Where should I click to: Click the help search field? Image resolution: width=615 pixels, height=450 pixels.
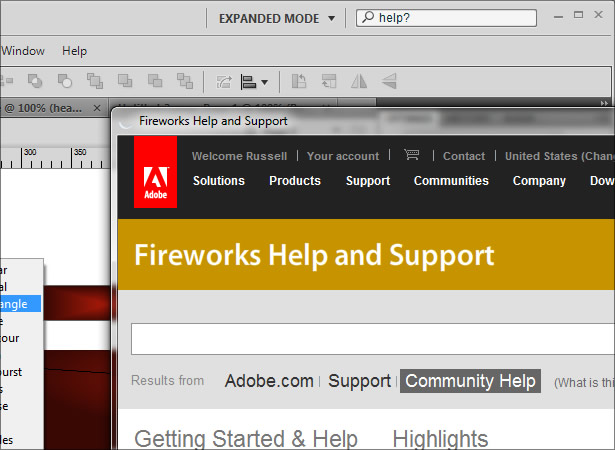click(x=446, y=18)
